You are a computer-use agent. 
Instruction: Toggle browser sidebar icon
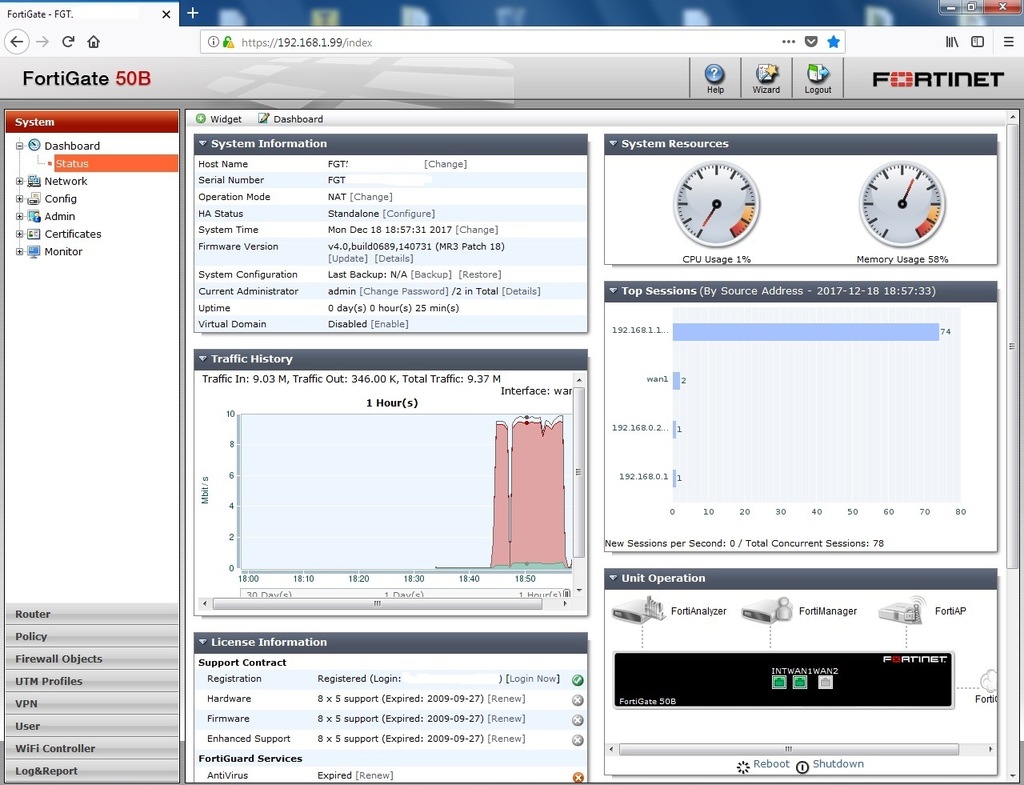(x=978, y=42)
